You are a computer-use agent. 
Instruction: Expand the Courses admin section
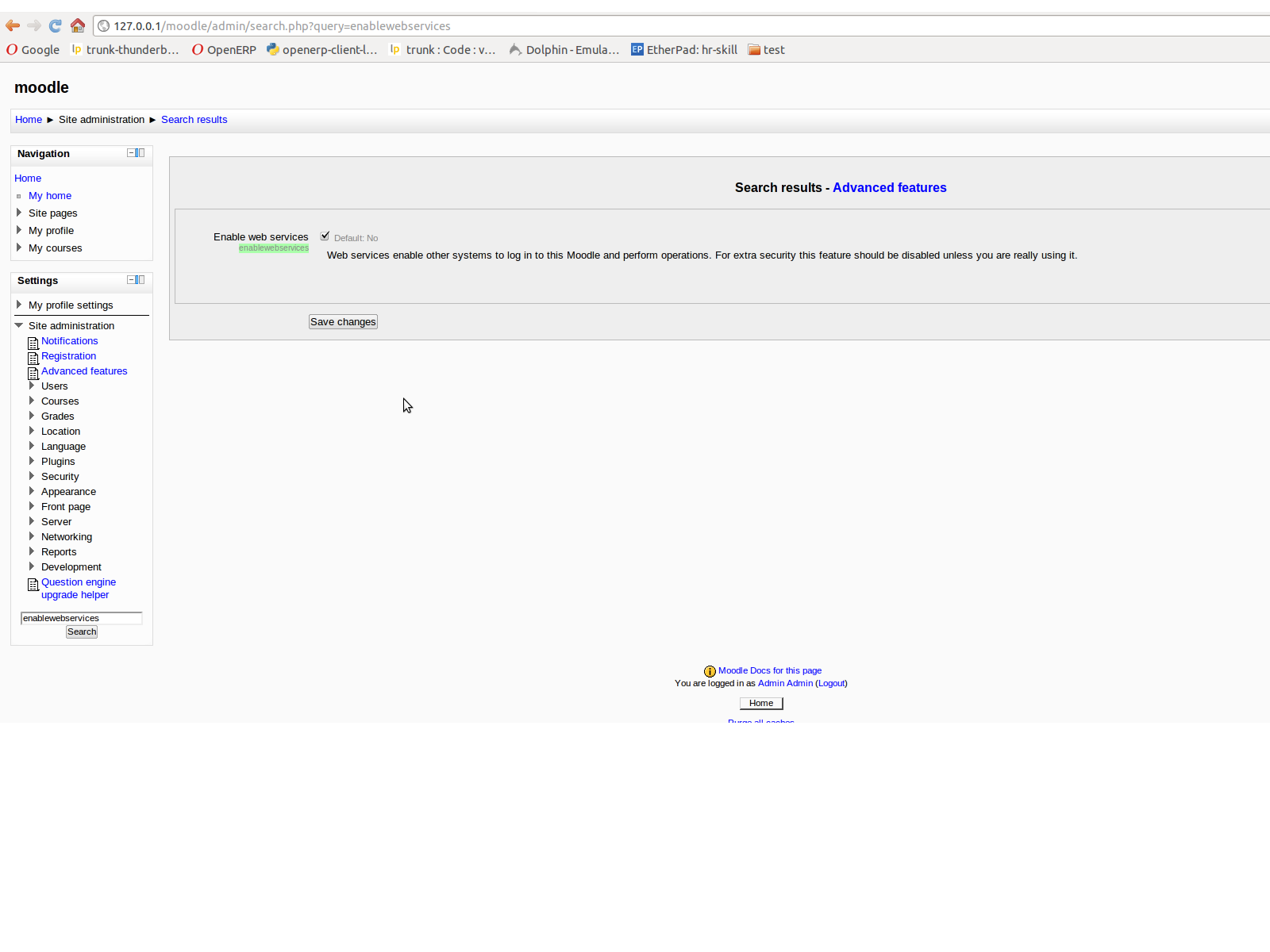pos(32,401)
